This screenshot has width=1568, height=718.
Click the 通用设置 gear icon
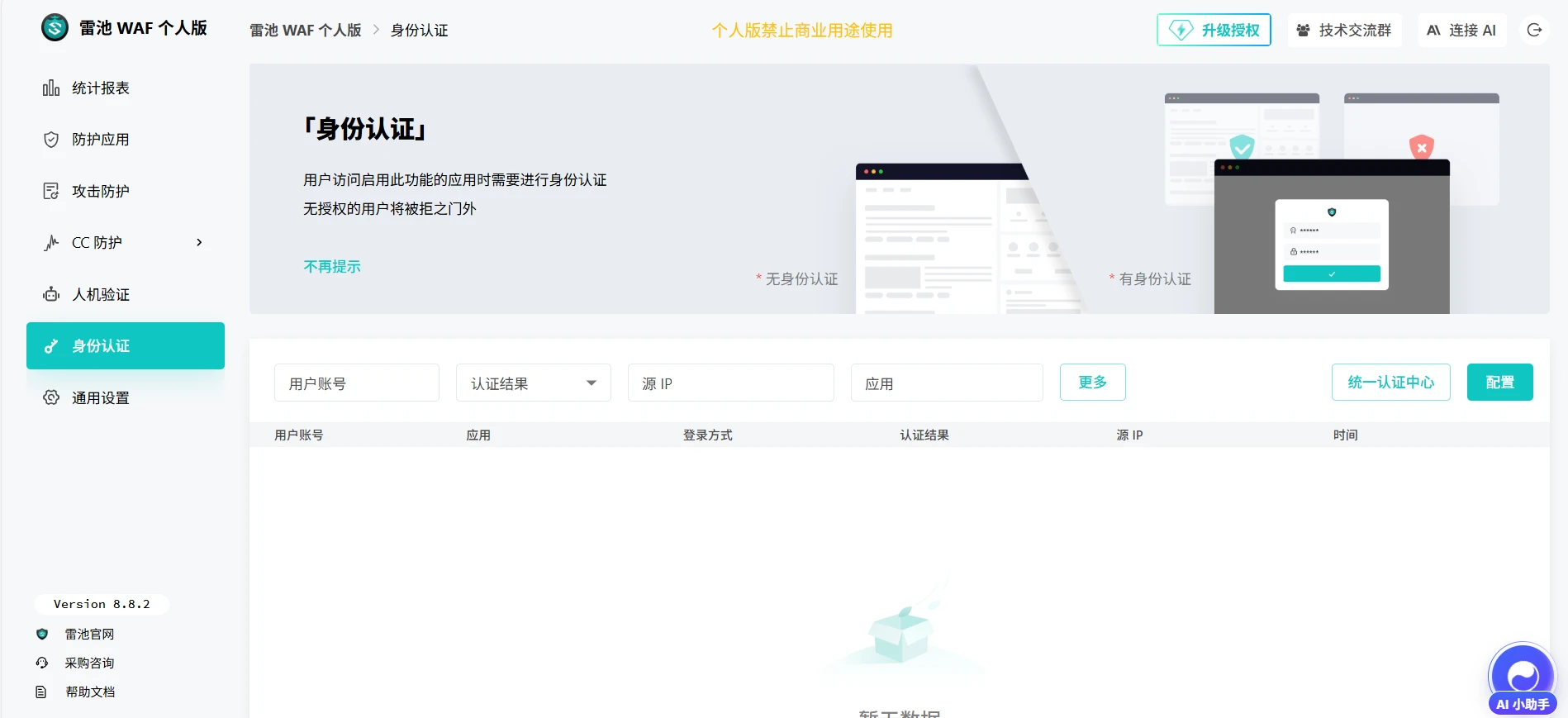pos(51,397)
